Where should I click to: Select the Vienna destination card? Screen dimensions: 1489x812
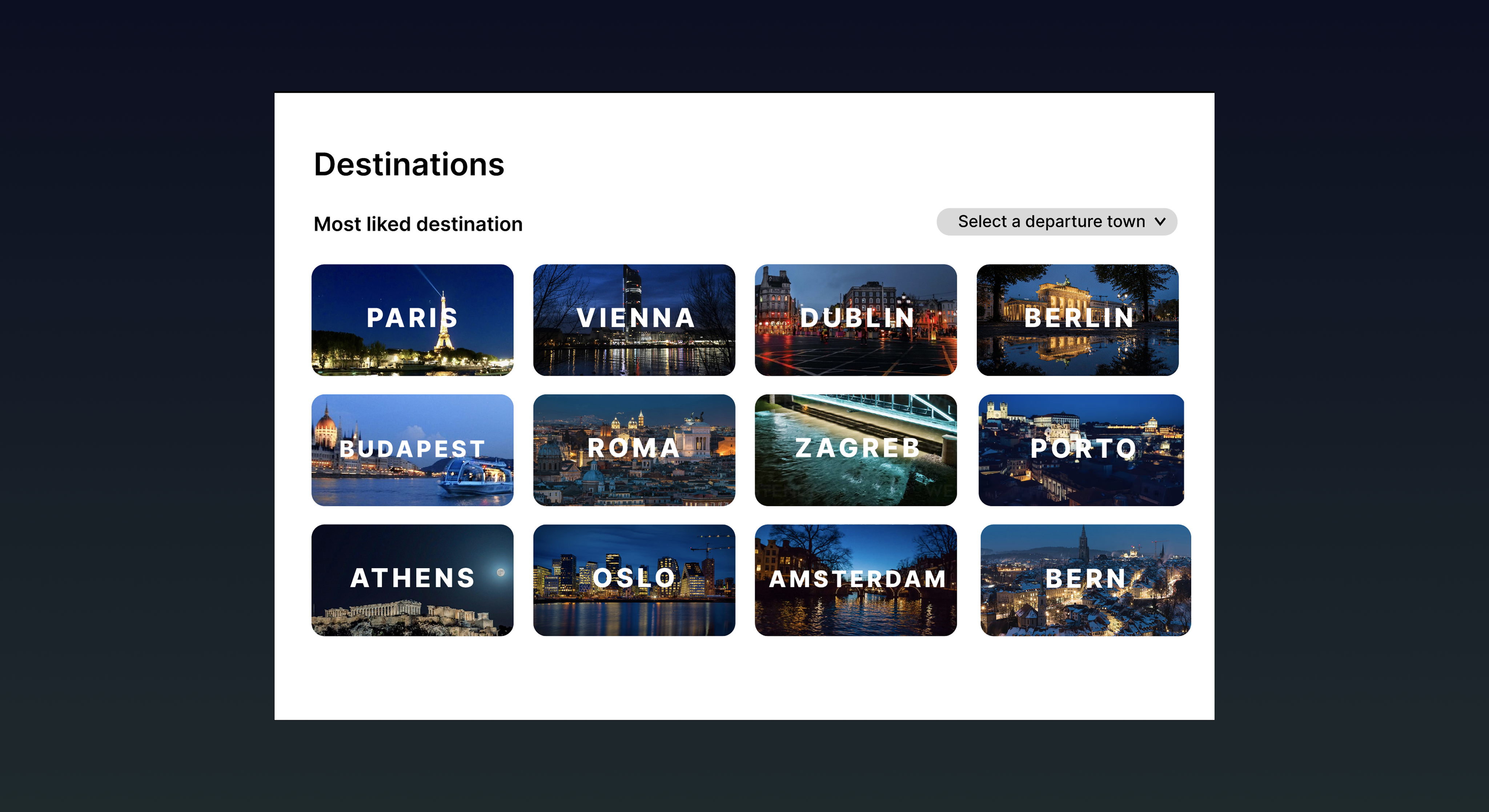pyautogui.click(x=634, y=320)
